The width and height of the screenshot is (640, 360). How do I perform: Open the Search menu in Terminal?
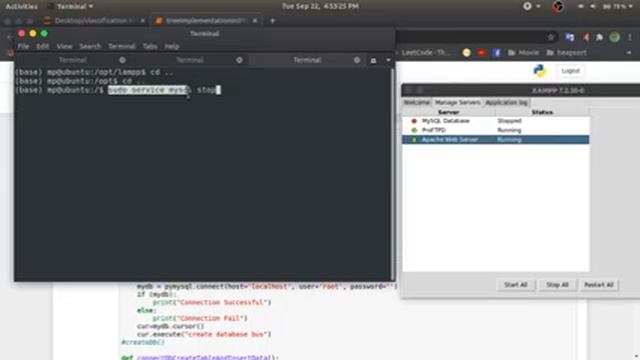[90, 47]
